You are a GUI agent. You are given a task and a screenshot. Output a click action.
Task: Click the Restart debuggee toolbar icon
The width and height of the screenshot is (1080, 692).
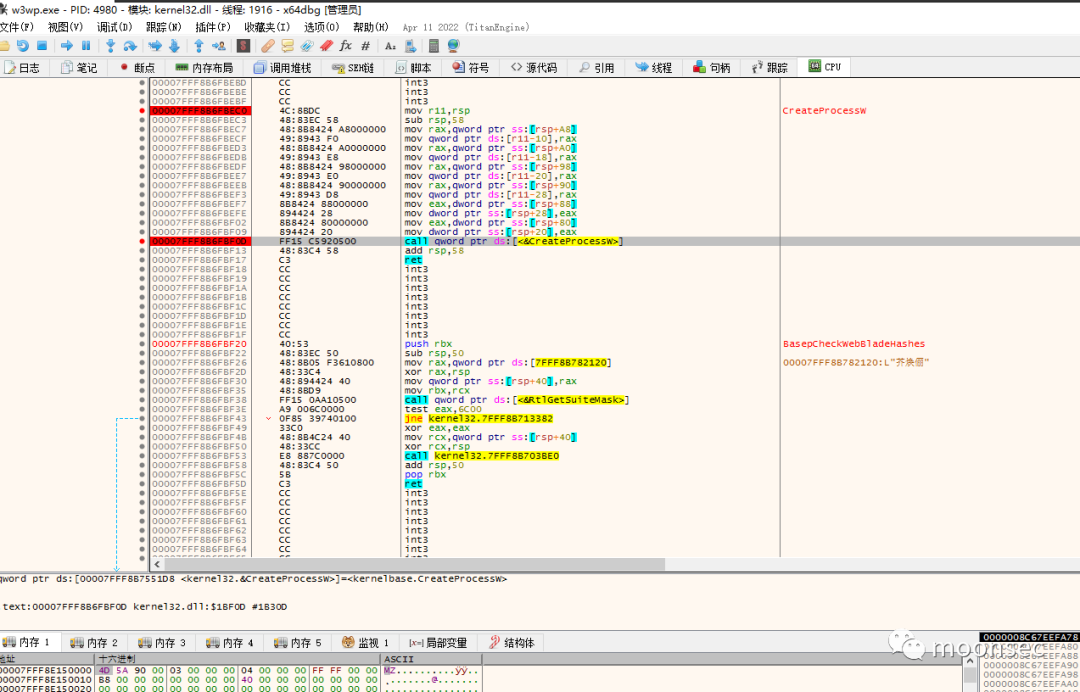coord(23,46)
